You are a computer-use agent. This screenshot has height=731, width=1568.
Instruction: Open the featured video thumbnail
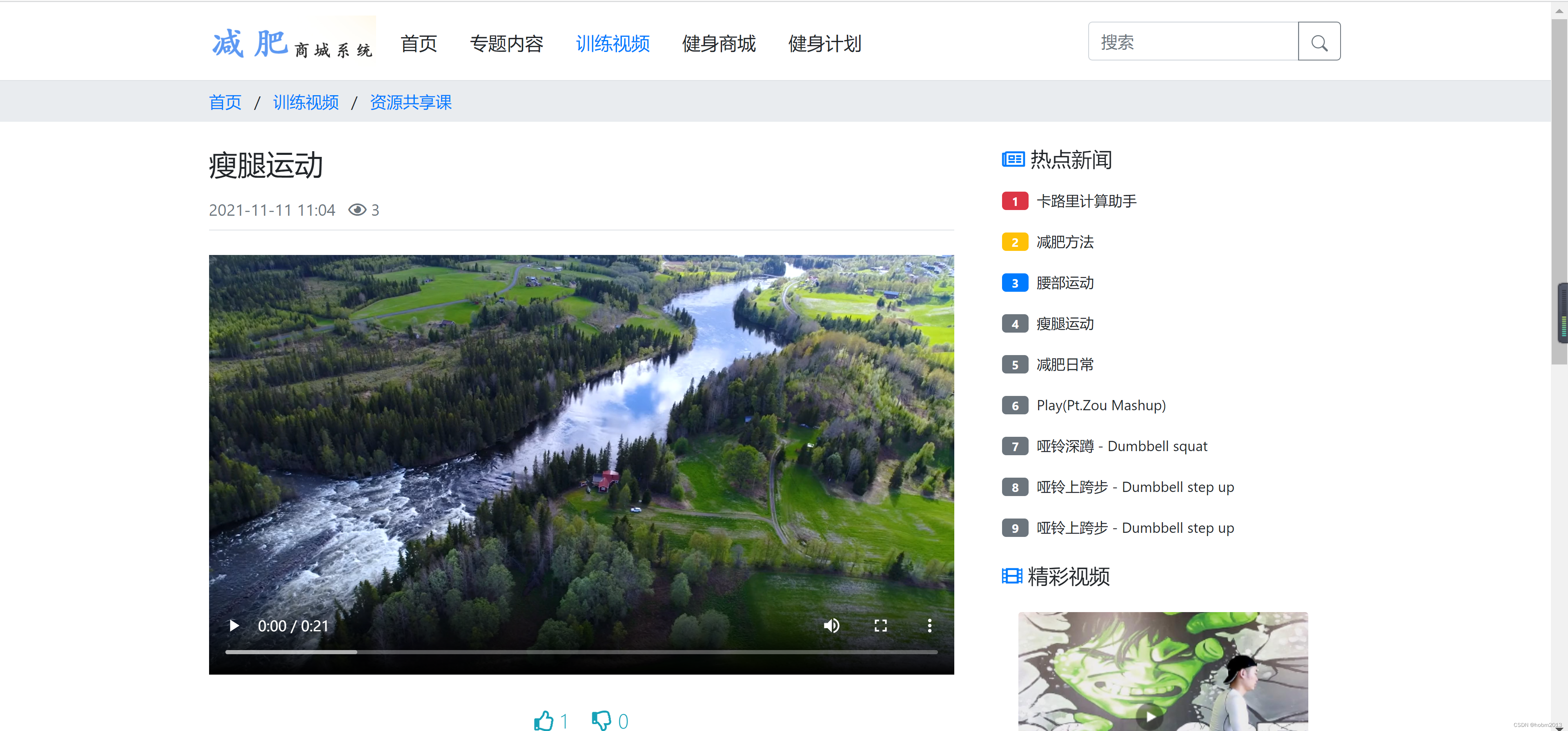click(x=1163, y=671)
